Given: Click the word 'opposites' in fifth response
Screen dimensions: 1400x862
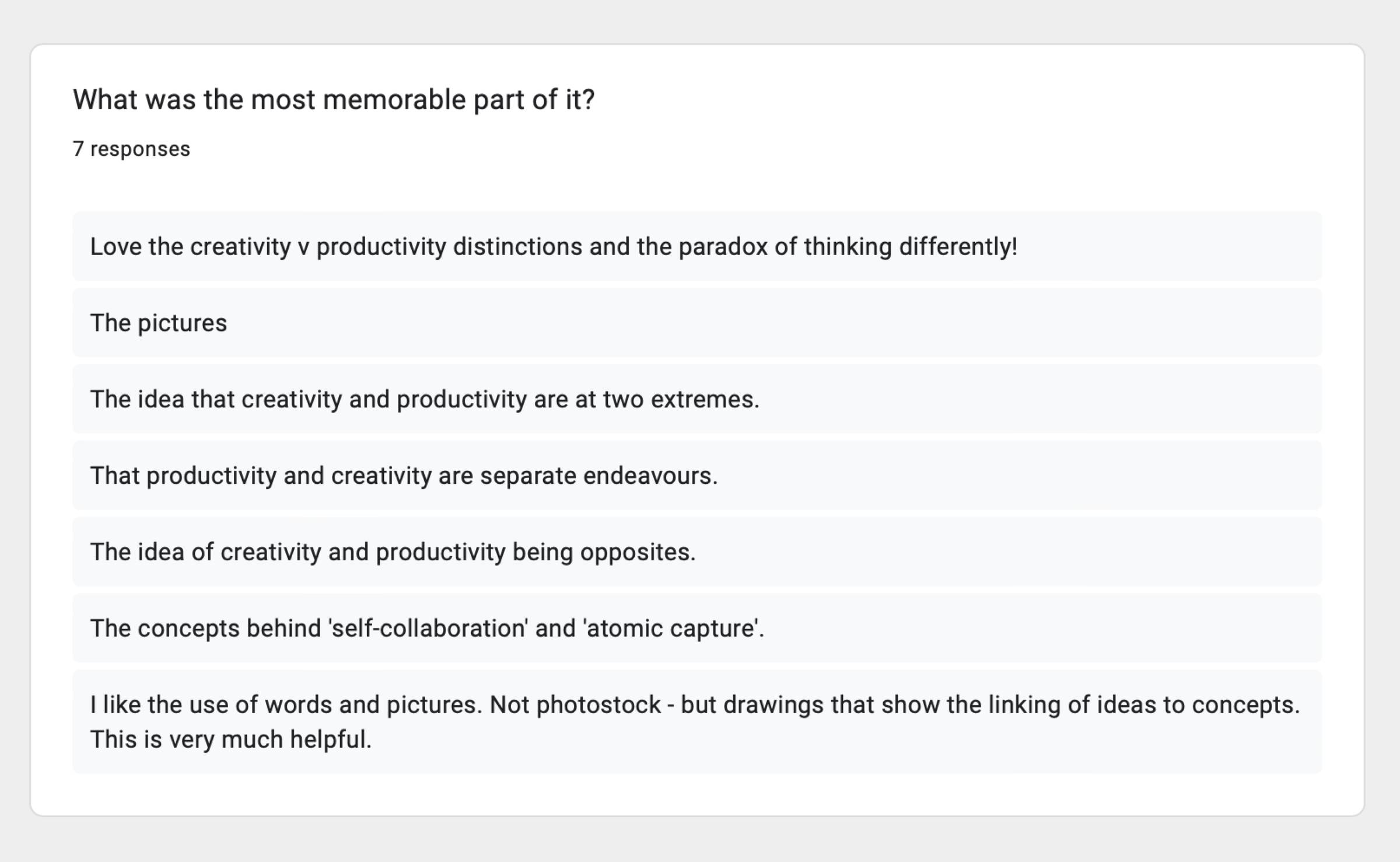Looking at the screenshot, I should click(x=638, y=553).
